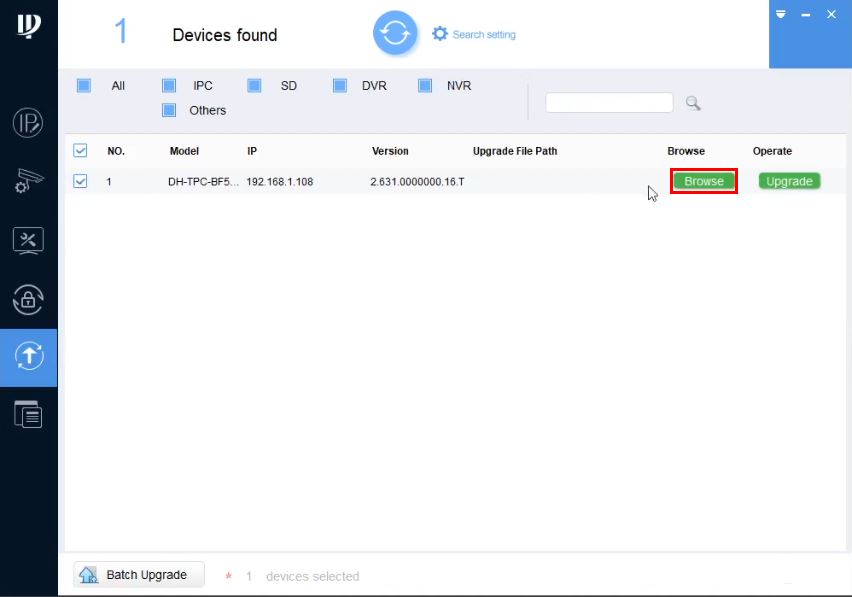Click the Devices found heading text
Viewport: 852px width, 597px height.
point(225,35)
